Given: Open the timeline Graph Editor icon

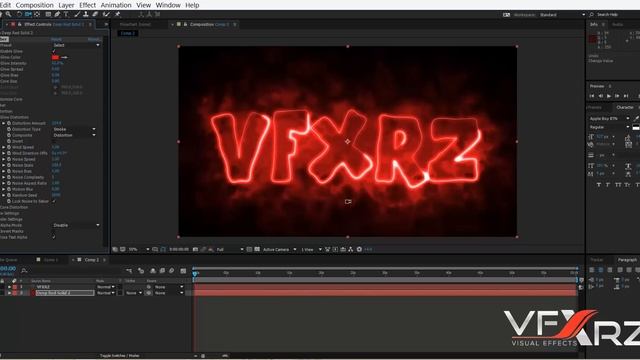Looking at the screenshot, I should pos(183,271).
